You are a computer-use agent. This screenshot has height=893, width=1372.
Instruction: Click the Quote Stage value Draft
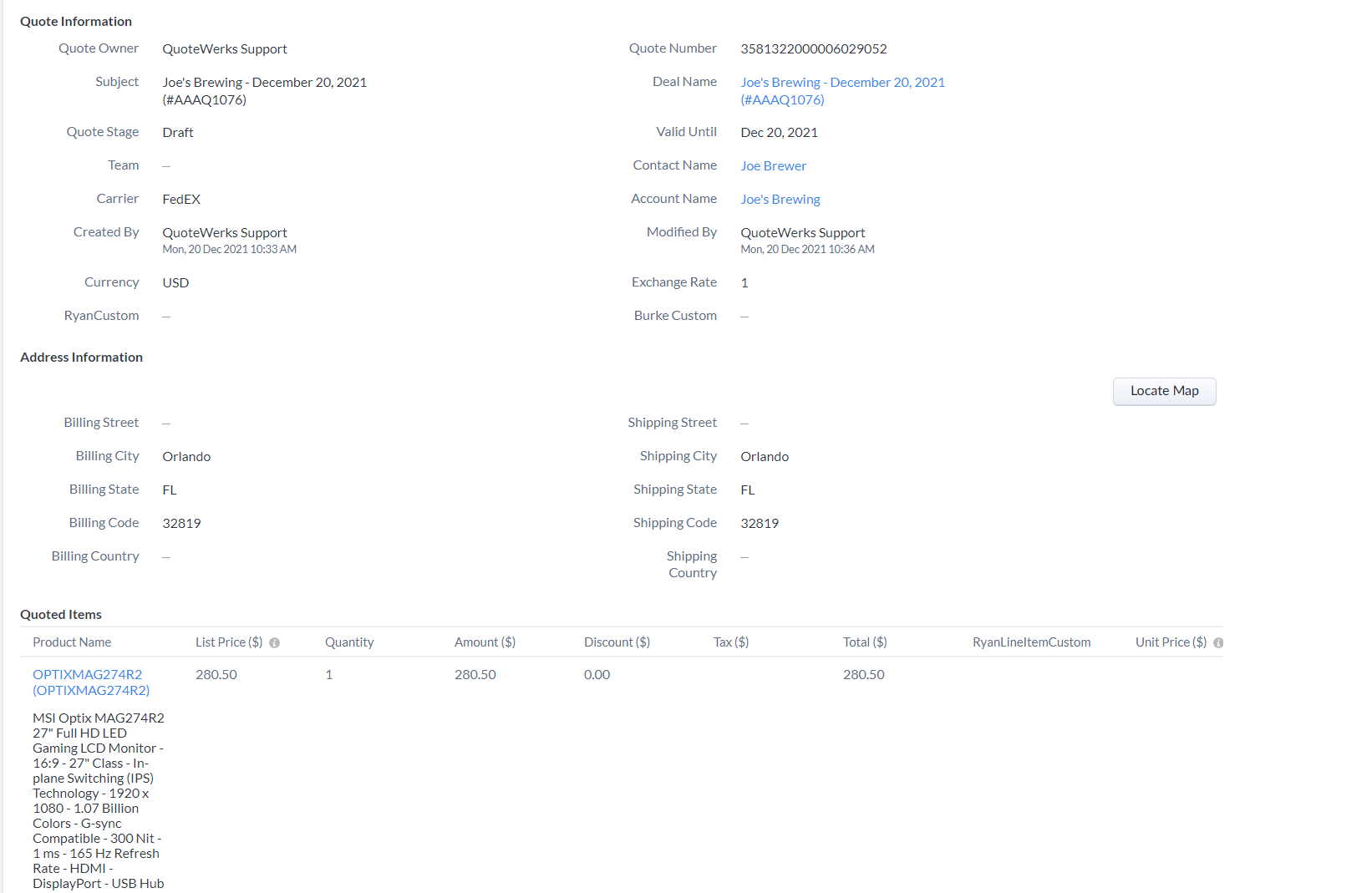177,133
